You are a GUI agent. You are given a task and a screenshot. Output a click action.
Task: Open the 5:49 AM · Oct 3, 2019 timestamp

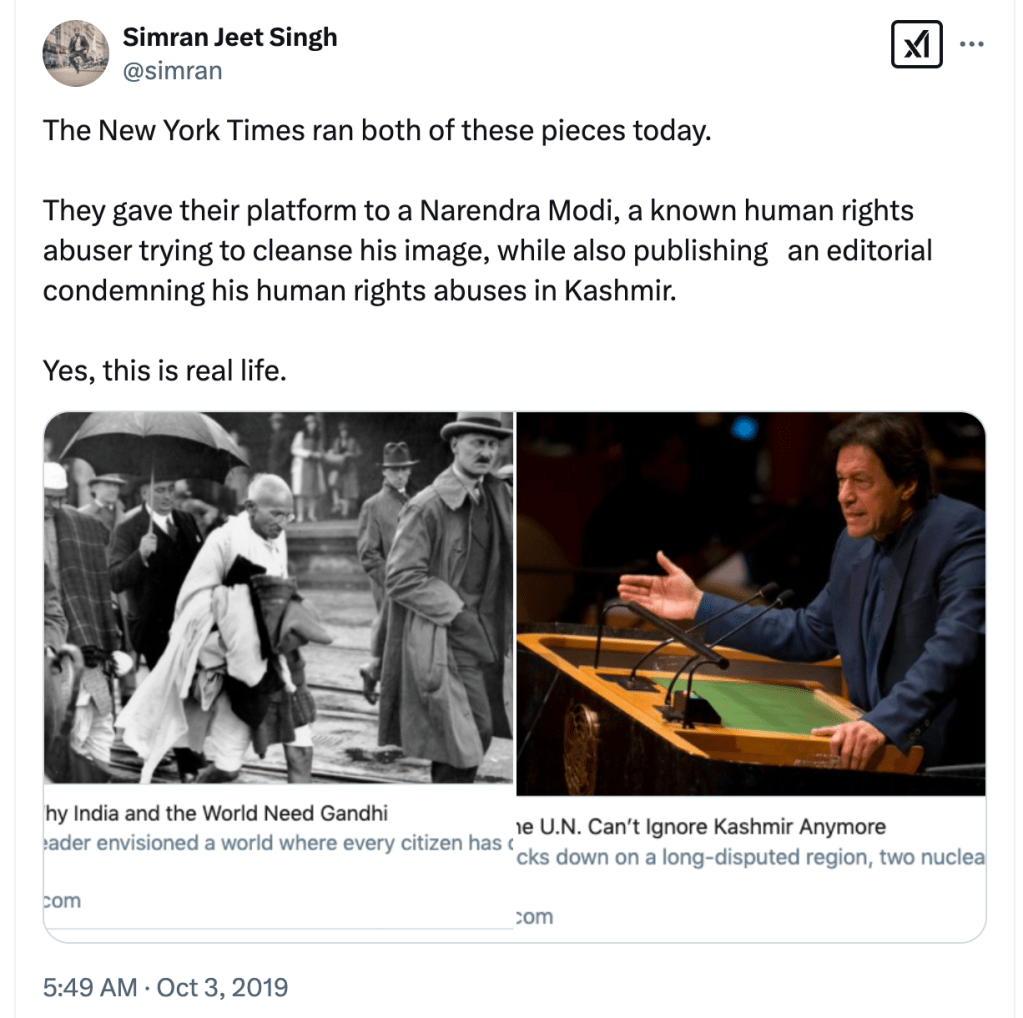(x=165, y=988)
